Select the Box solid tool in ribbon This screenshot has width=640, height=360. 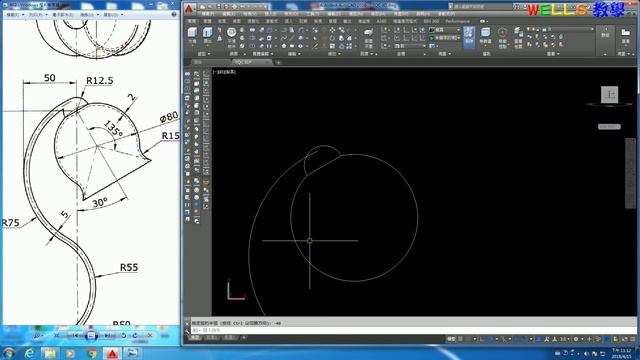[192, 36]
